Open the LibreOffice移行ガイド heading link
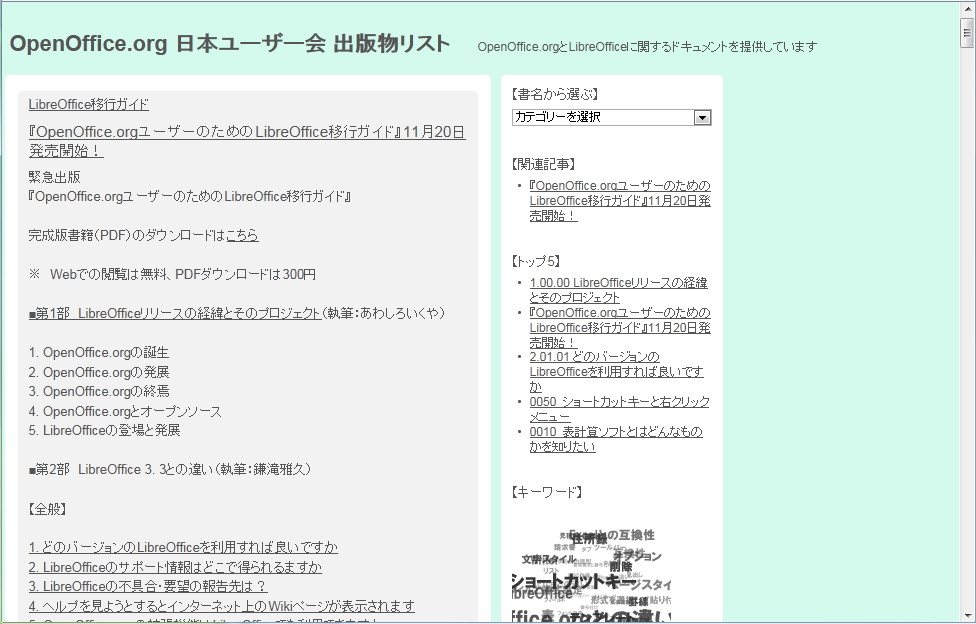 pos(87,104)
